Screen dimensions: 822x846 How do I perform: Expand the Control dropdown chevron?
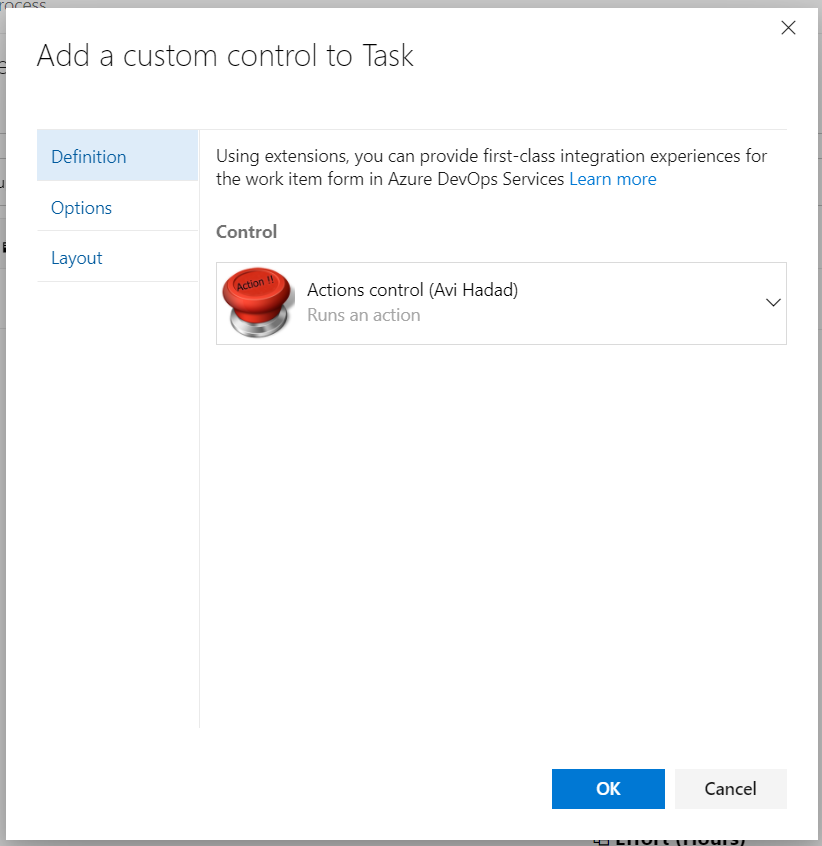[x=772, y=303]
